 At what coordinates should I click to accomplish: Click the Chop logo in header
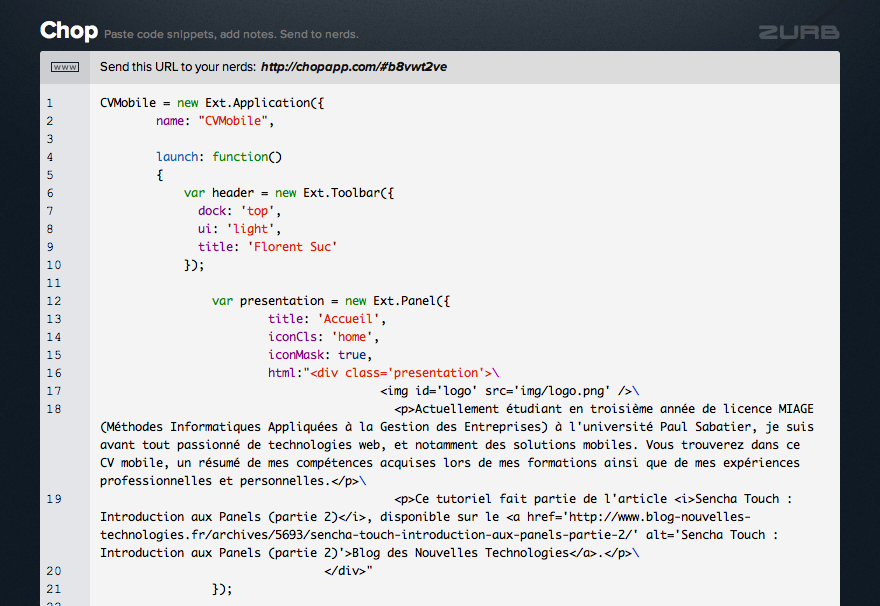click(x=68, y=31)
